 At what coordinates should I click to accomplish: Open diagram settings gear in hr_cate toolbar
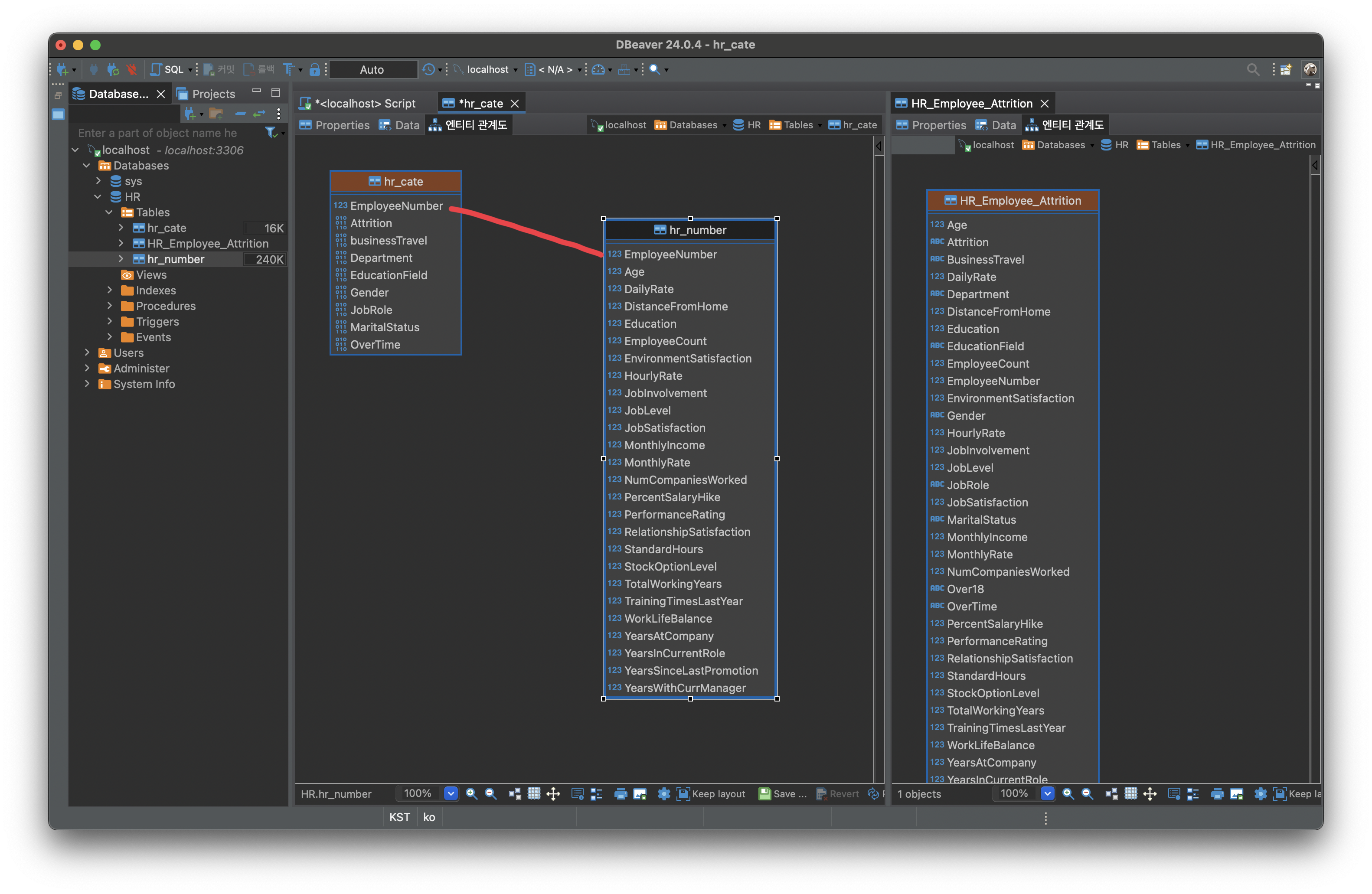point(663,794)
